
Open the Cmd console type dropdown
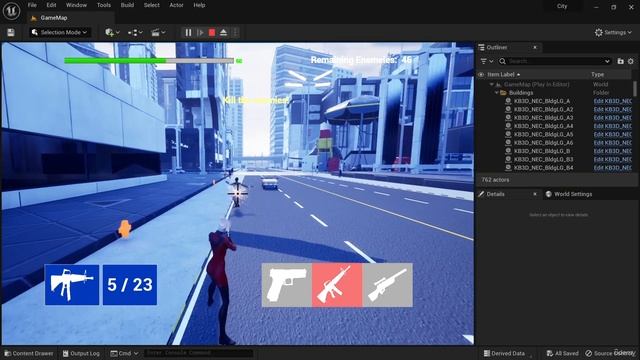point(124,353)
